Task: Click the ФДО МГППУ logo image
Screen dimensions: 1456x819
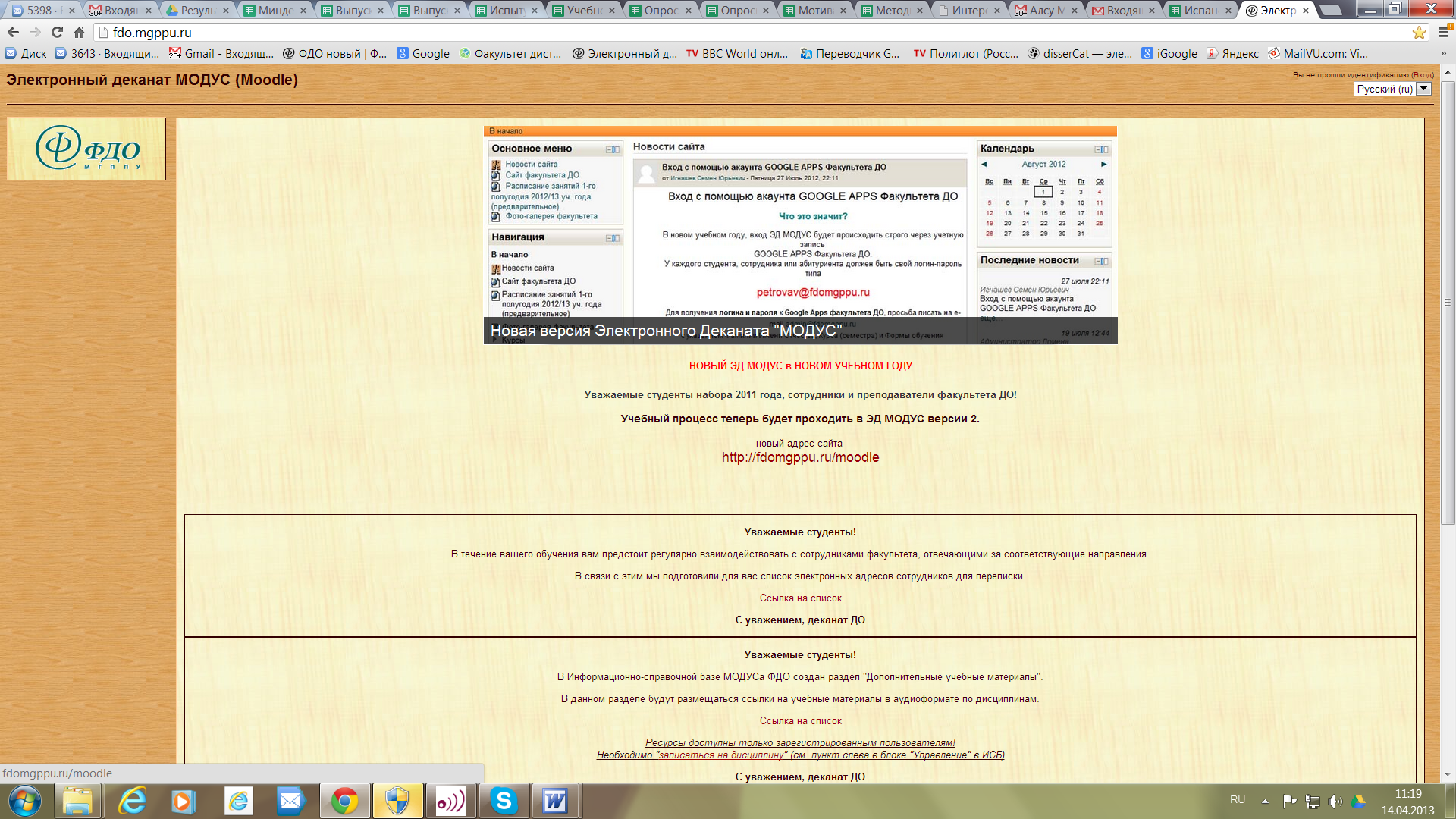Action: click(86, 149)
